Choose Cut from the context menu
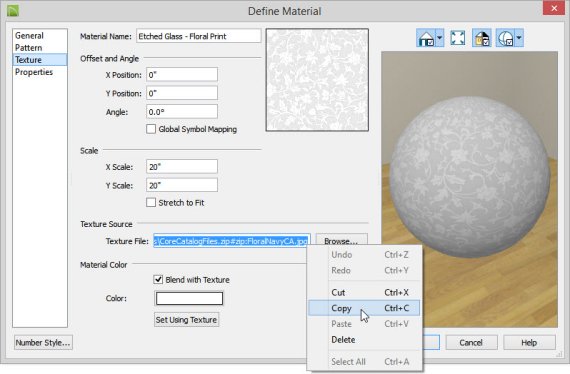This screenshot has width=570, height=374. 364,293
